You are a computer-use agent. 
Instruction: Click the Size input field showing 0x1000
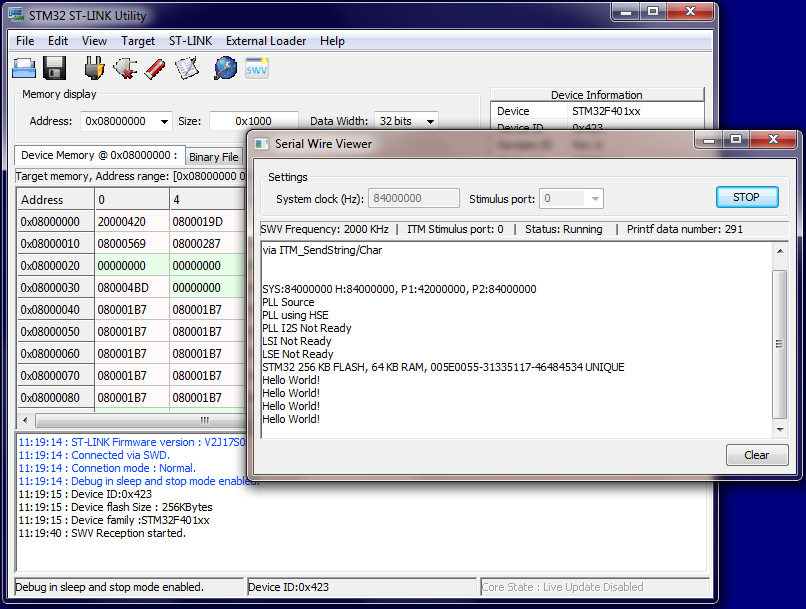pyautogui.click(x=253, y=121)
